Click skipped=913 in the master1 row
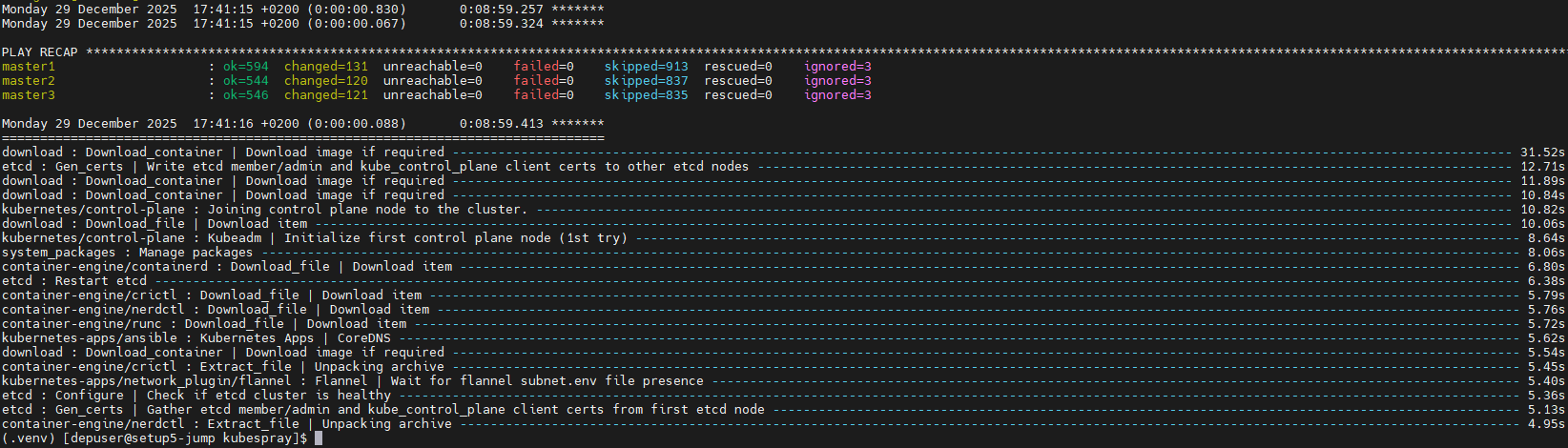Viewport: 1568px width, 448px height. pyautogui.click(x=647, y=67)
